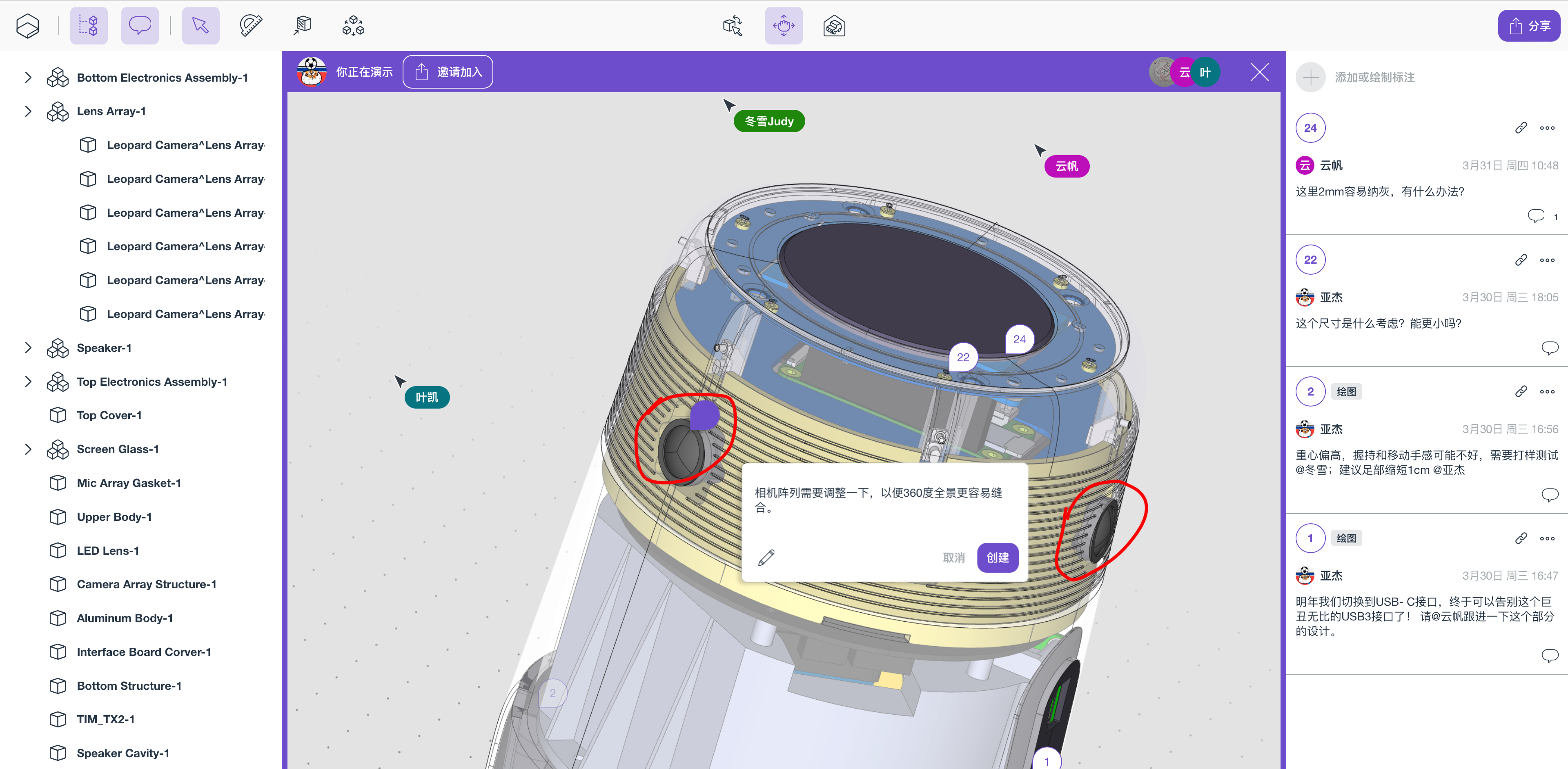Click the purple annotation pin on model

coord(704,415)
